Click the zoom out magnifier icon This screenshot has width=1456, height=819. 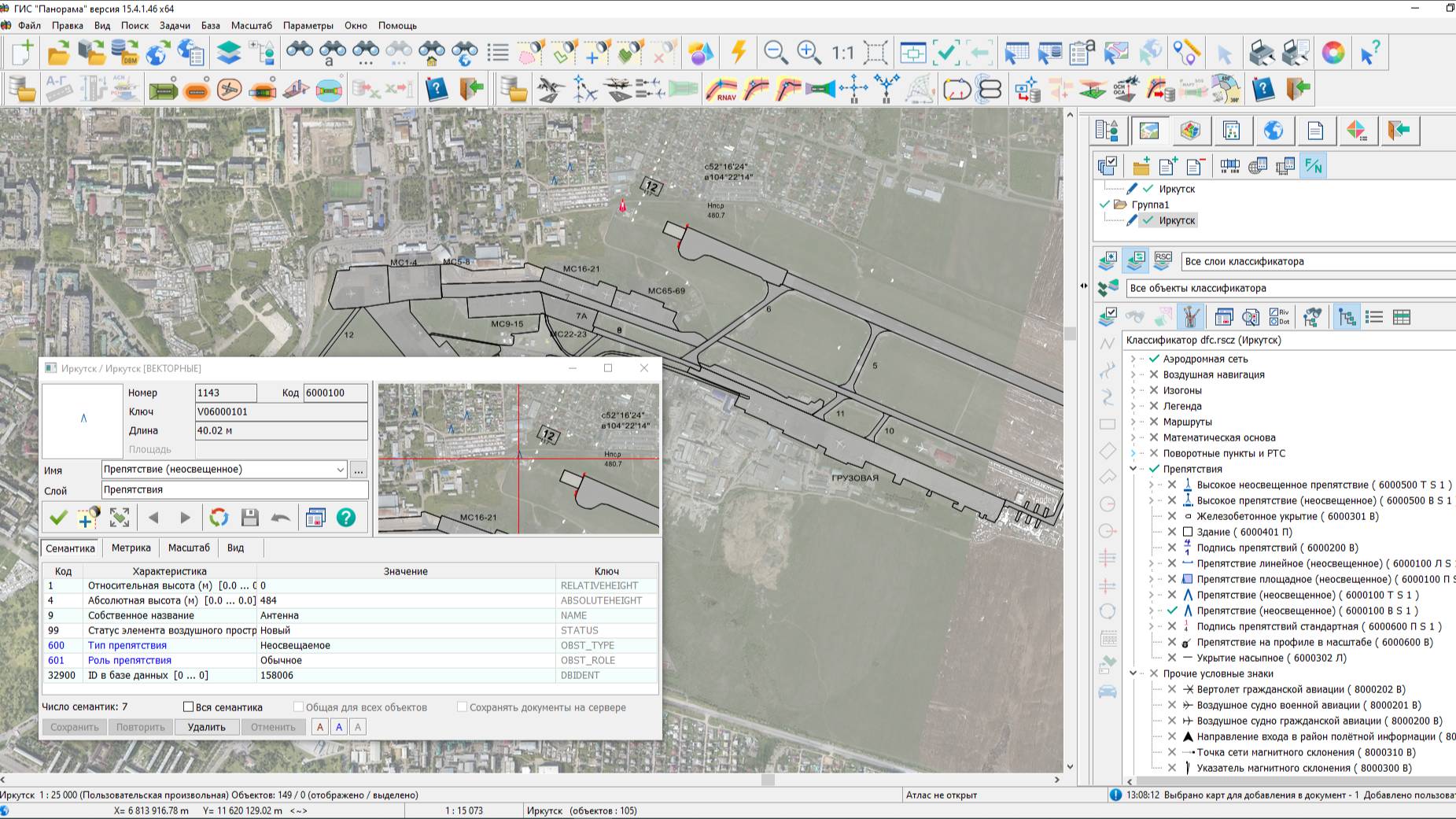pos(776,53)
